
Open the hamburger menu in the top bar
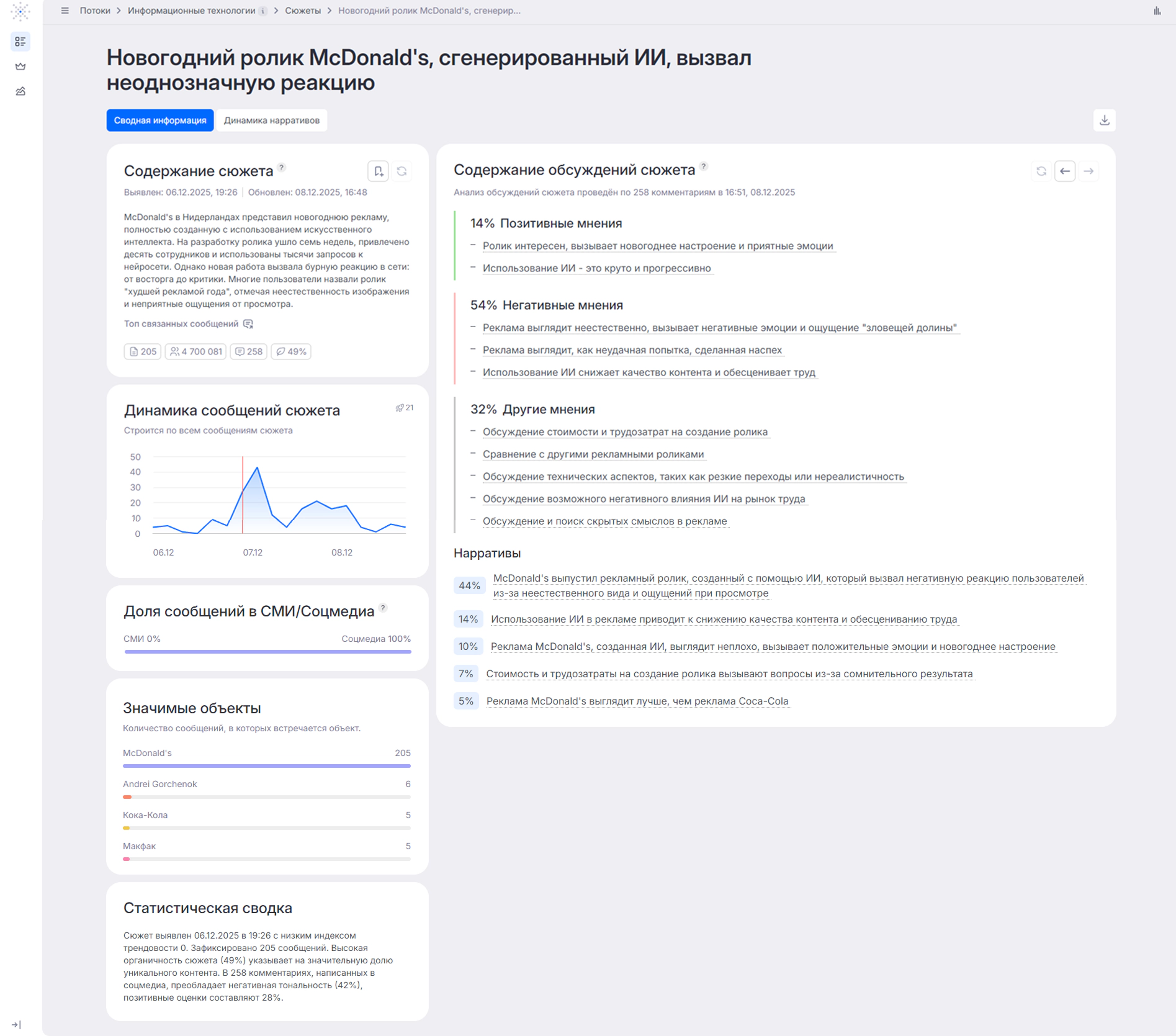[65, 11]
